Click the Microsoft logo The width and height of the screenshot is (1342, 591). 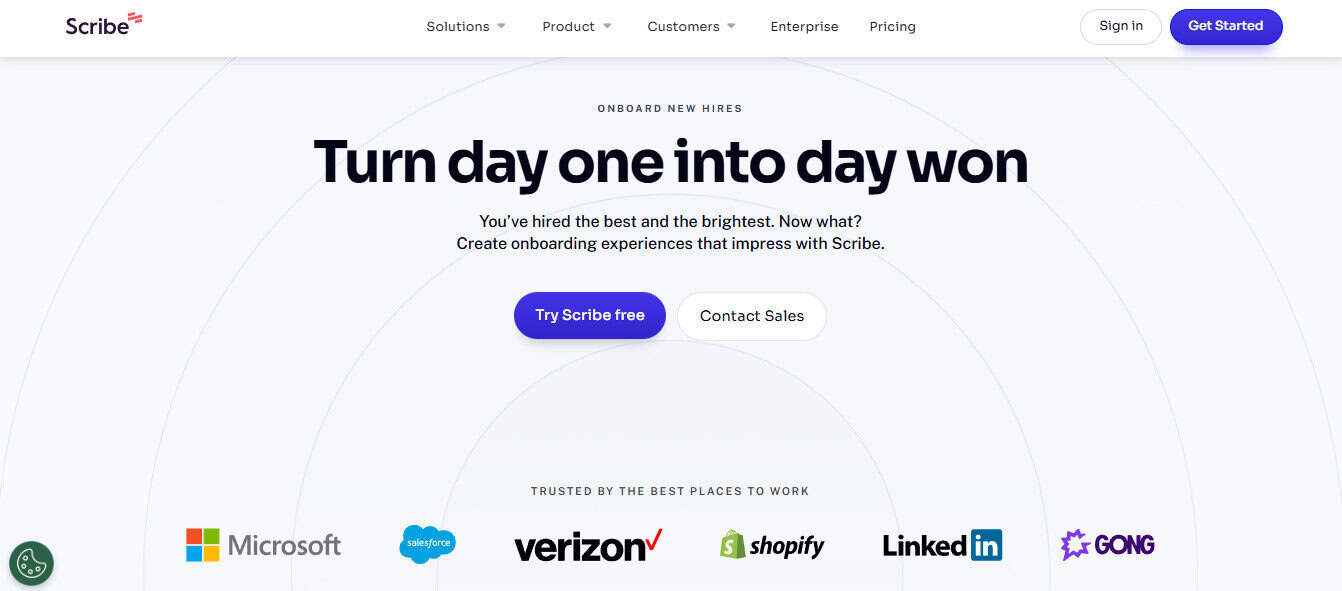click(263, 545)
